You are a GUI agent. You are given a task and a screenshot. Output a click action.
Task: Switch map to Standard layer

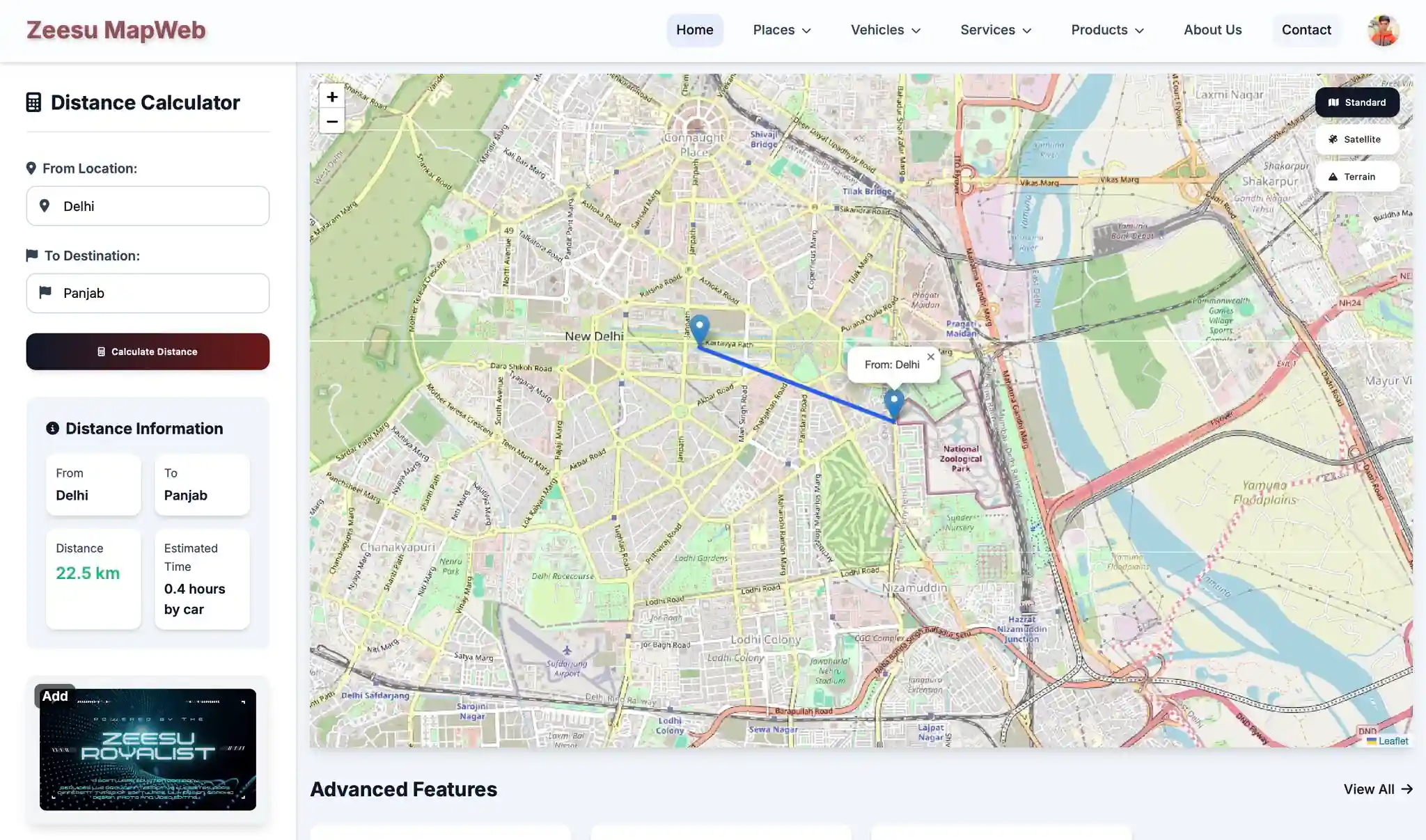coord(1357,102)
